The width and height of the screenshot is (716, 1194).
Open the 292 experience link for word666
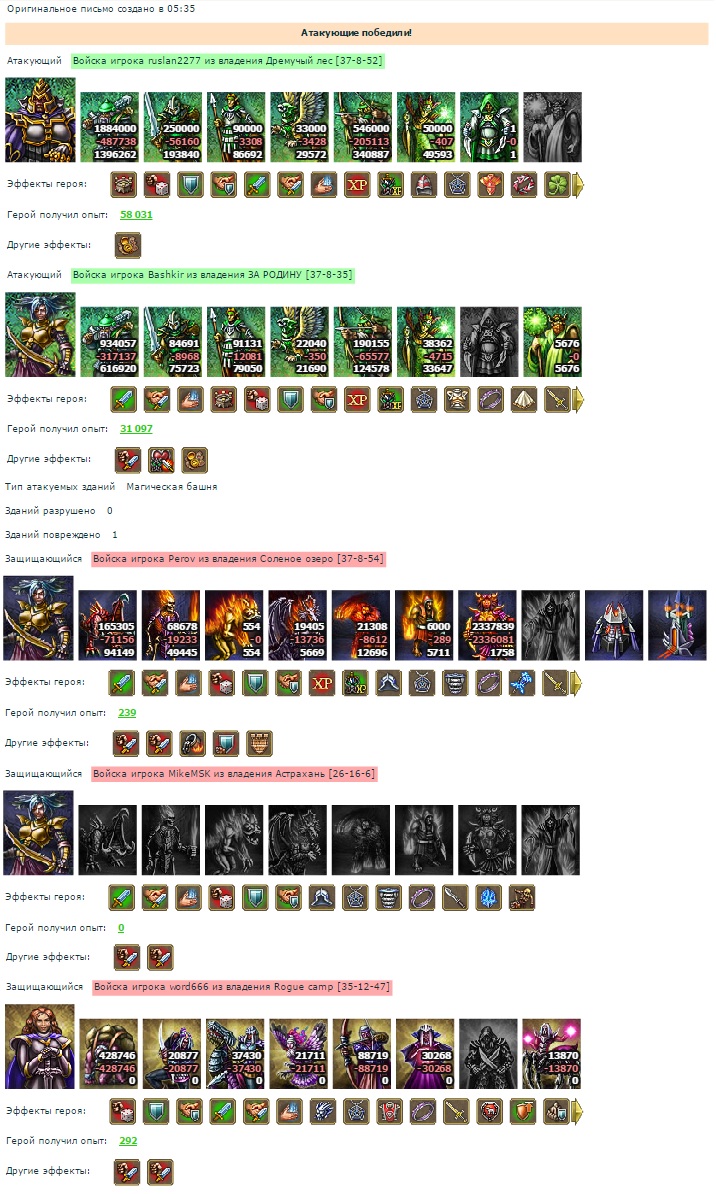click(128, 1141)
